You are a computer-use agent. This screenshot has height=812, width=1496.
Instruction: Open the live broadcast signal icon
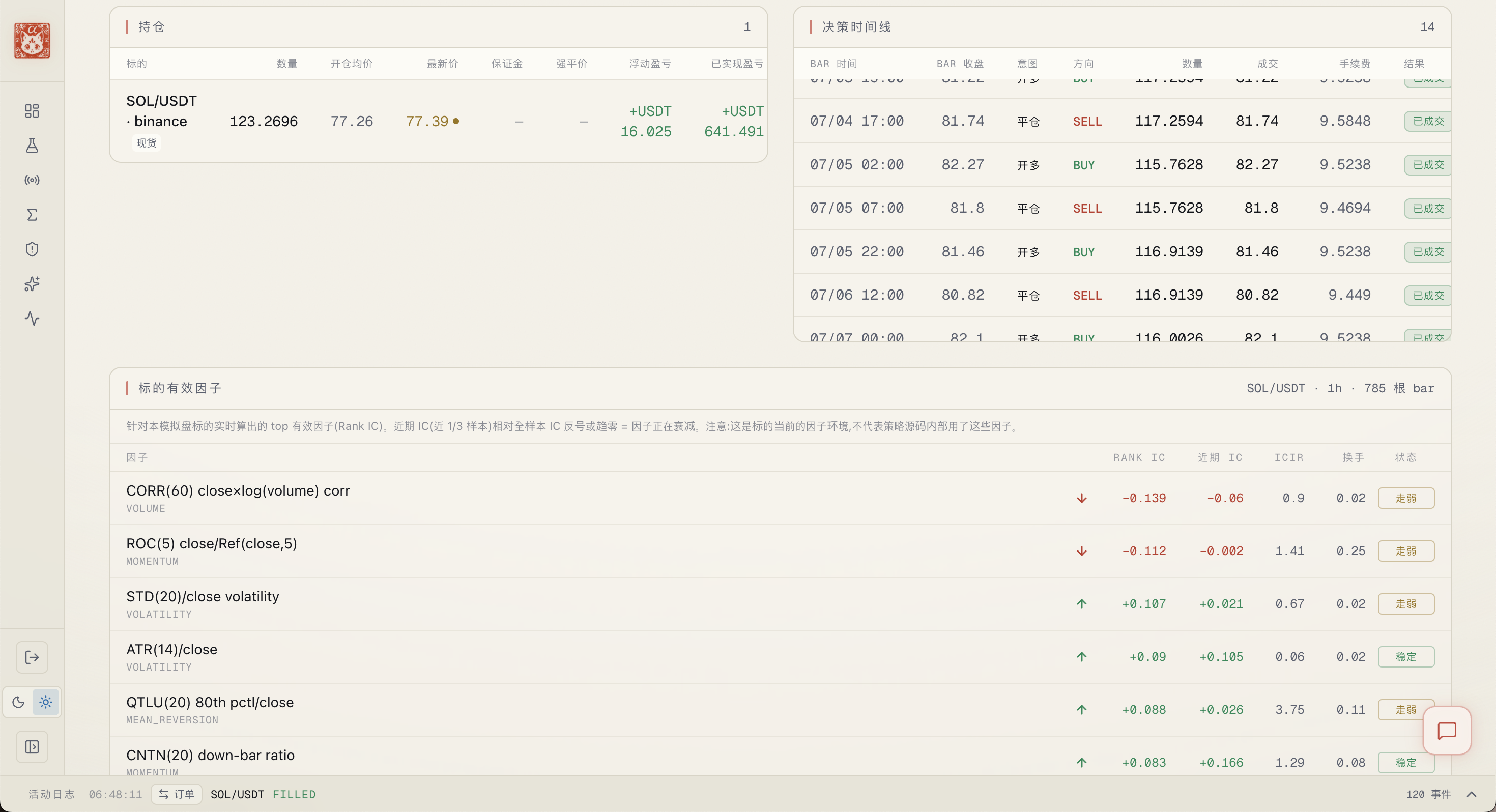tap(32, 180)
